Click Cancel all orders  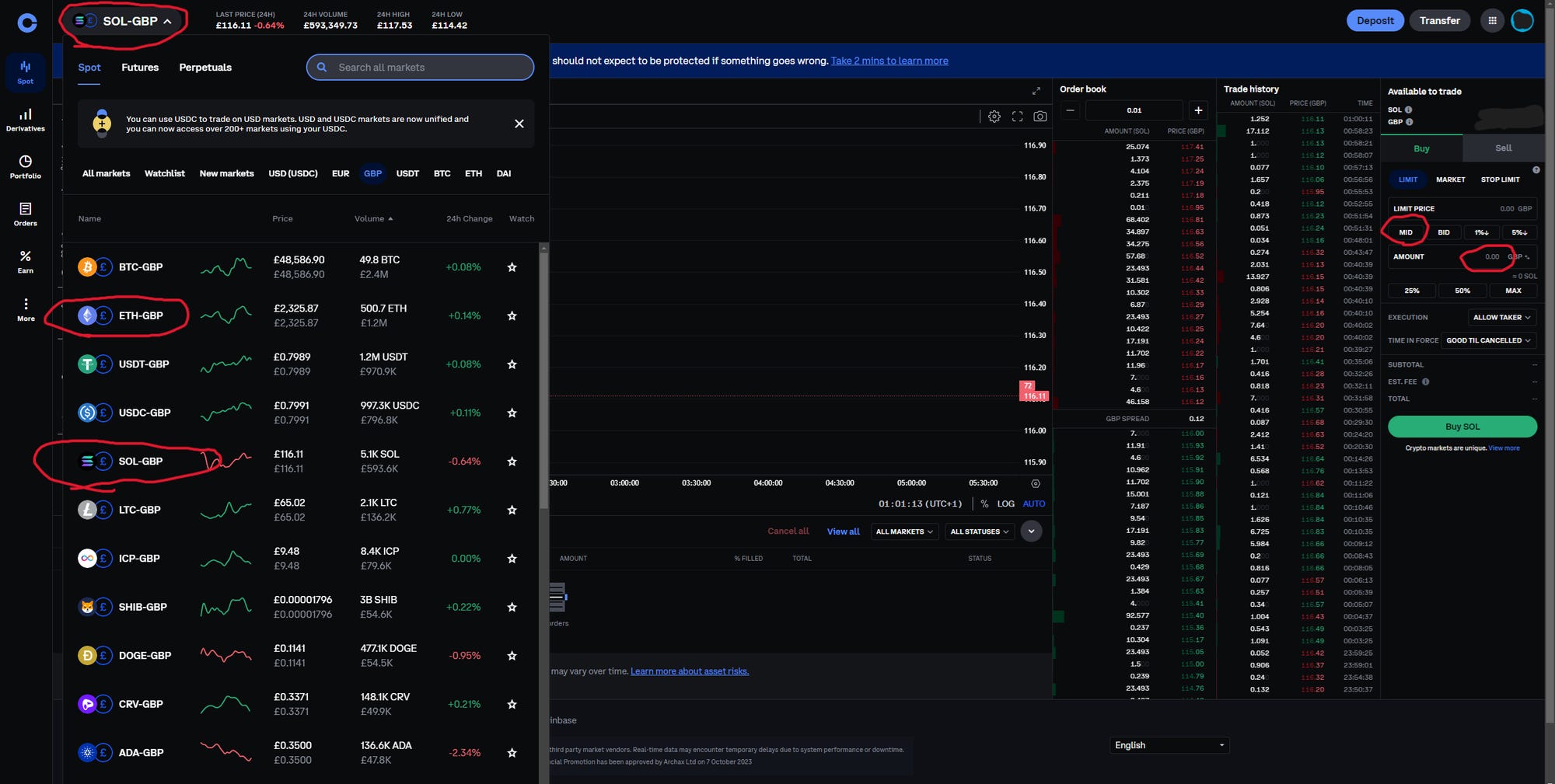[788, 531]
